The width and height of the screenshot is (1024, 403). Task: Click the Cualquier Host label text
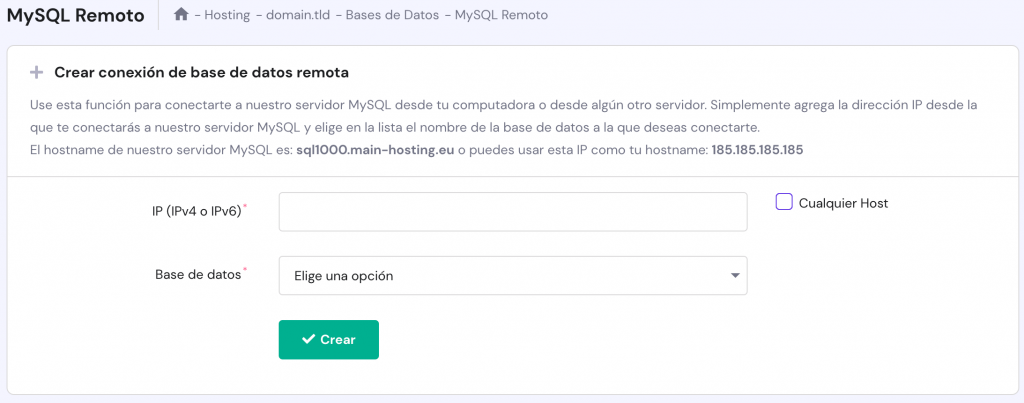(843, 203)
